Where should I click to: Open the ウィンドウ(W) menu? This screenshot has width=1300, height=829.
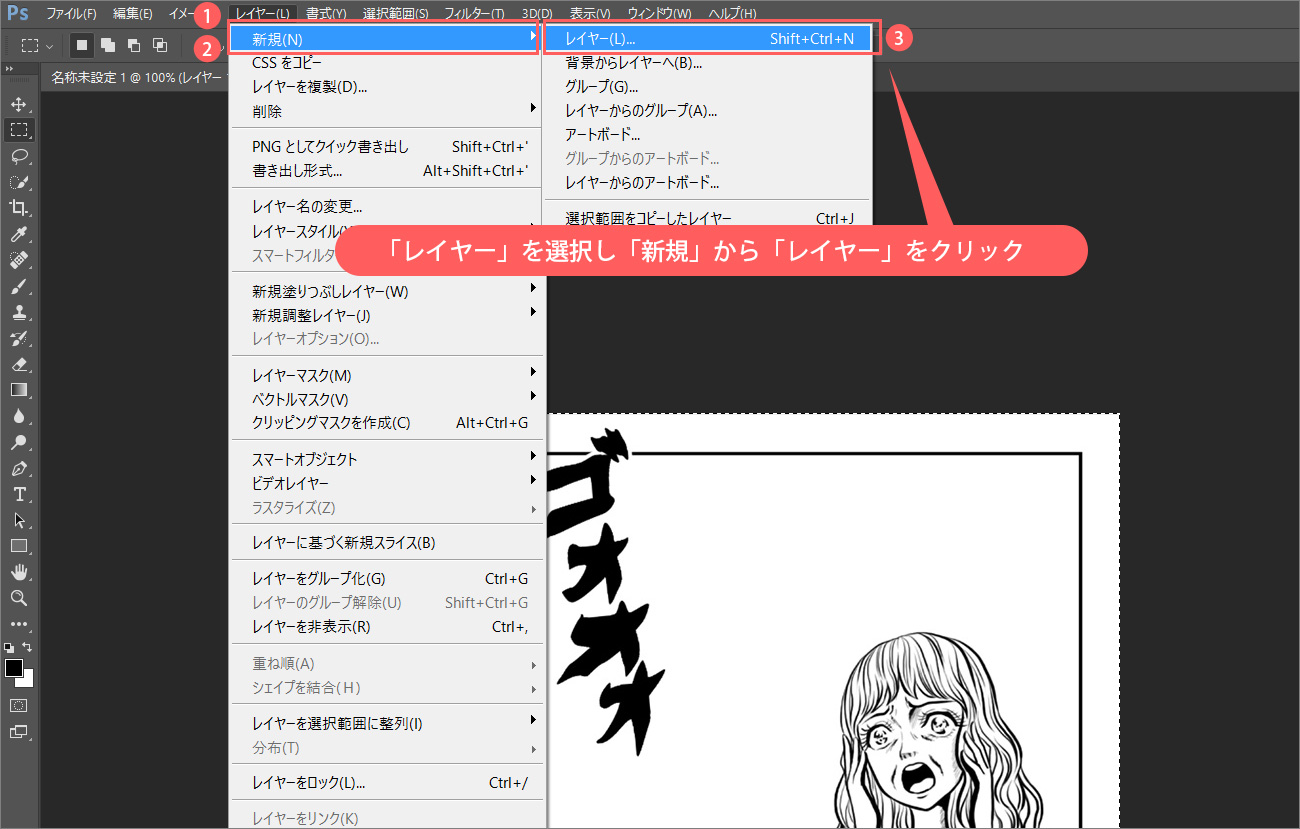pos(659,13)
